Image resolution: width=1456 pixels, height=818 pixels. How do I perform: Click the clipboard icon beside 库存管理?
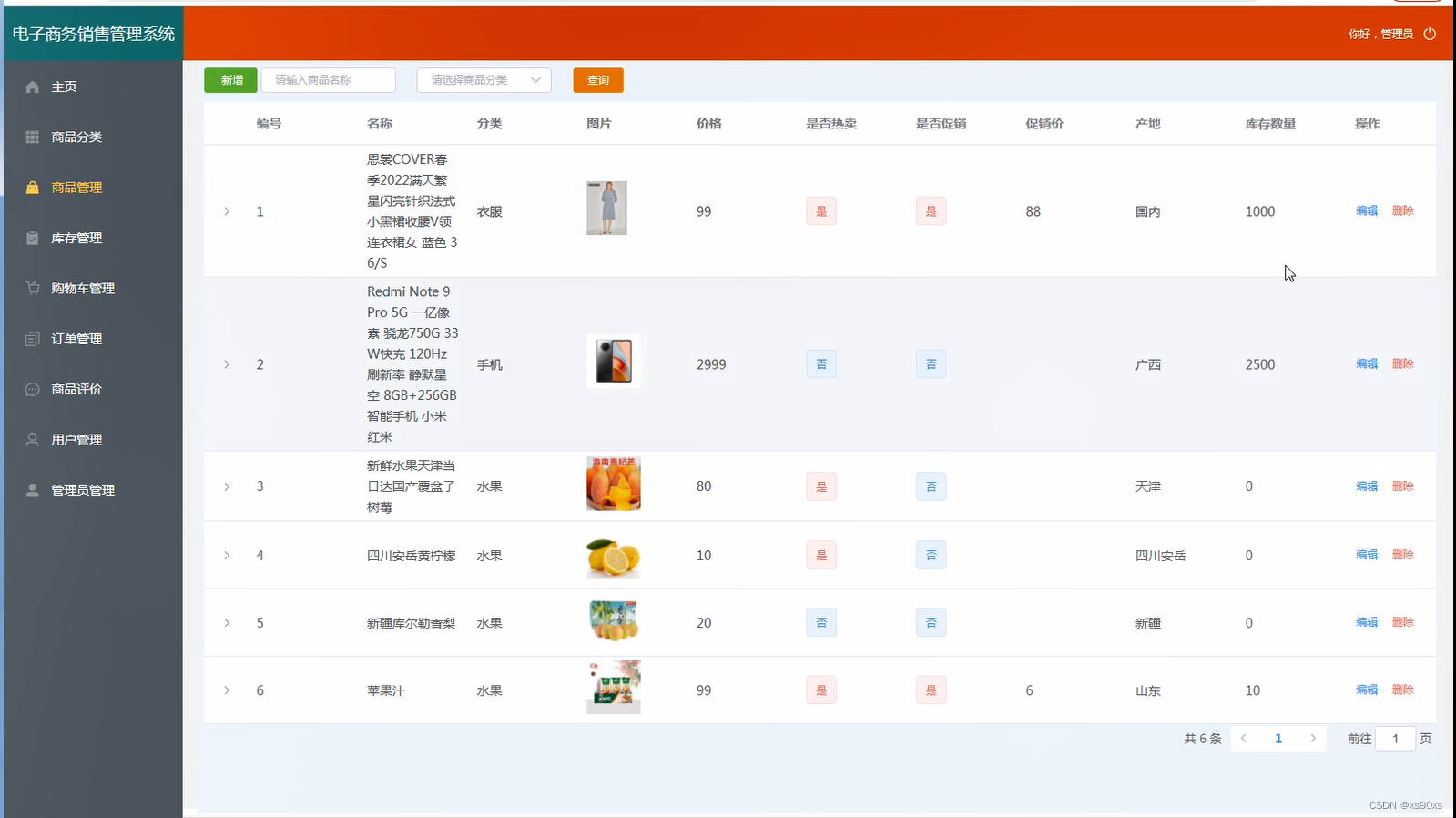tap(33, 238)
